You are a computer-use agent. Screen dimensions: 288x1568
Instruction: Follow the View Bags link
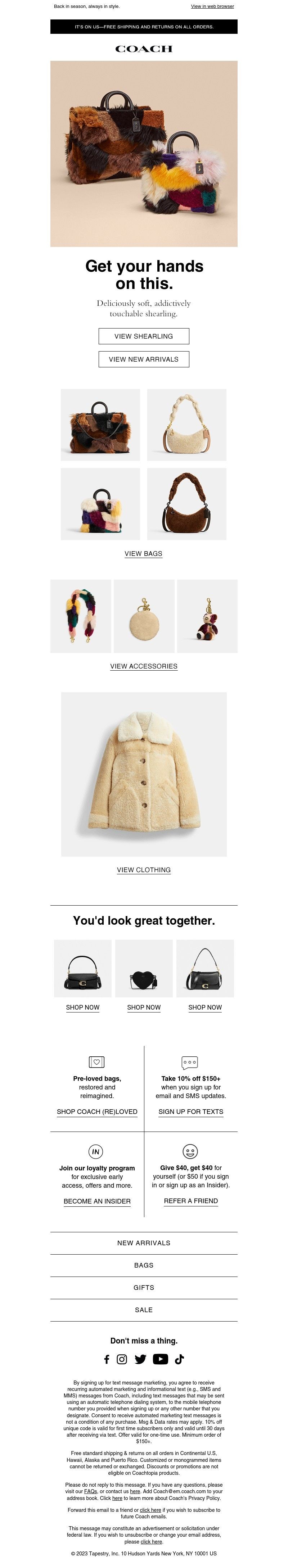(144, 553)
